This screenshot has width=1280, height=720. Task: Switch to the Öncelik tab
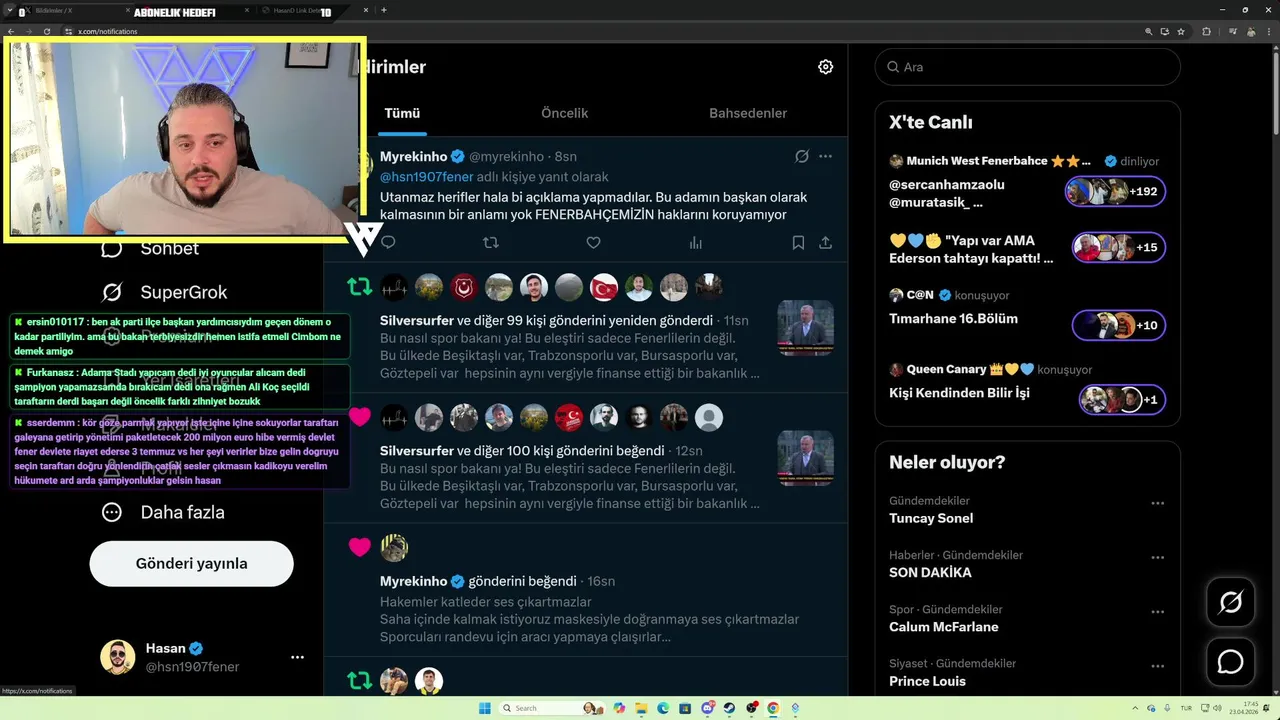tap(564, 113)
